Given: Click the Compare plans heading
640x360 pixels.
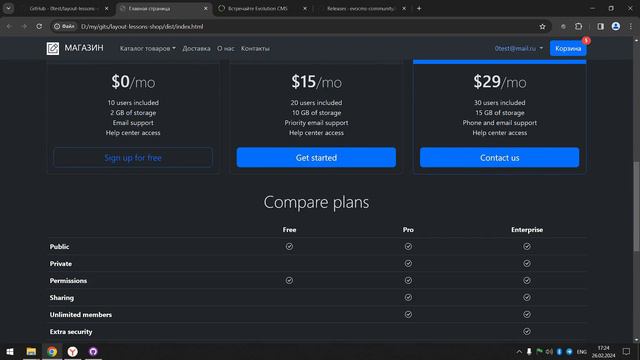Looking at the screenshot, I should point(316,202).
